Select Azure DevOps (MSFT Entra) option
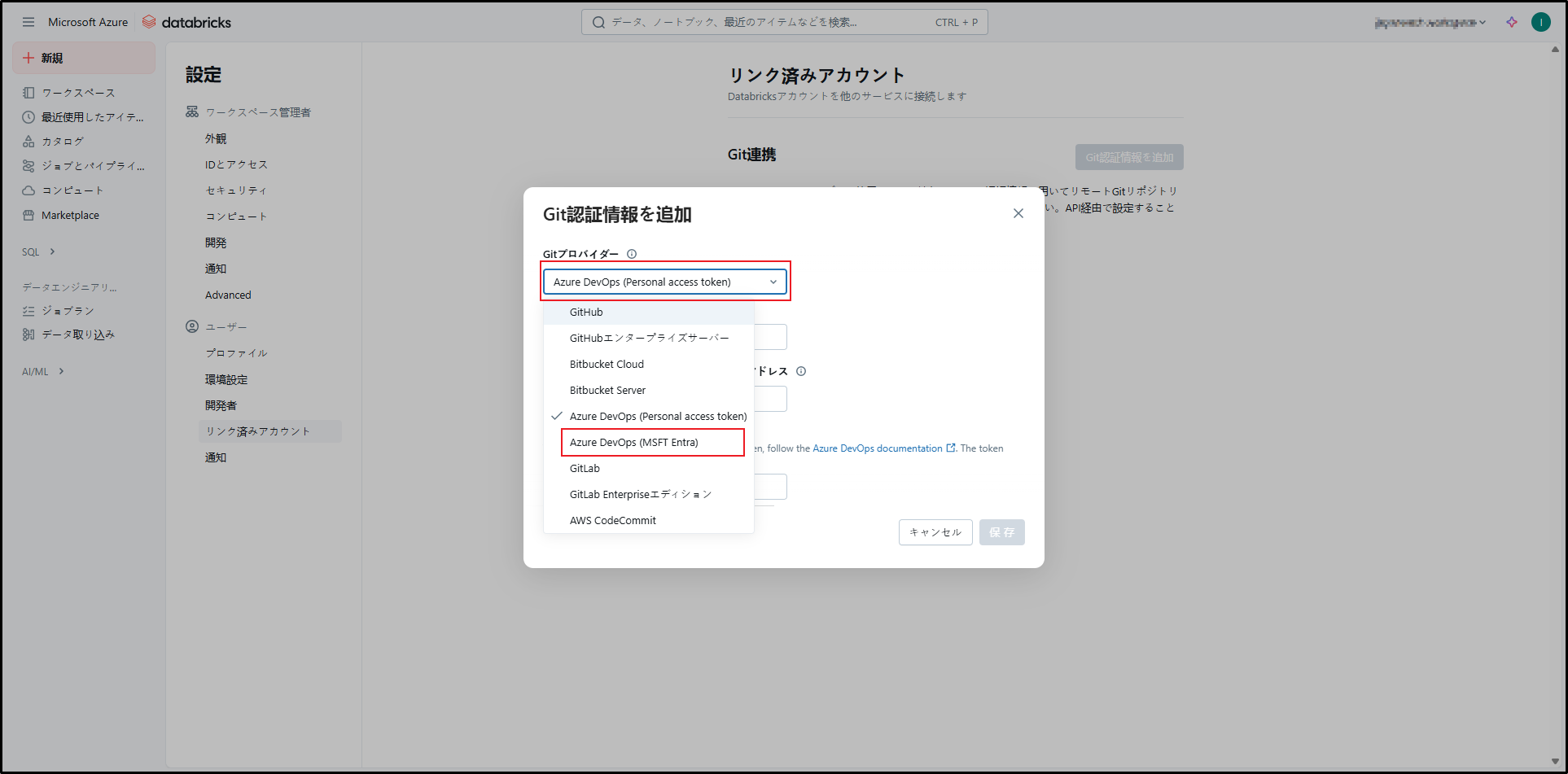Image resolution: width=1568 pixels, height=774 pixels. (649, 443)
